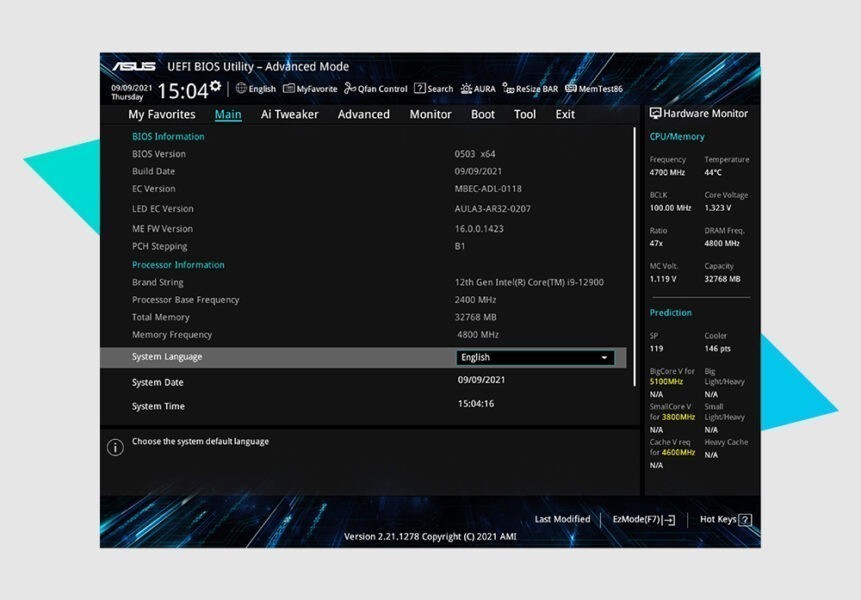Click the 146 pts cooler score
This screenshot has height=600, width=861.
[x=718, y=349]
